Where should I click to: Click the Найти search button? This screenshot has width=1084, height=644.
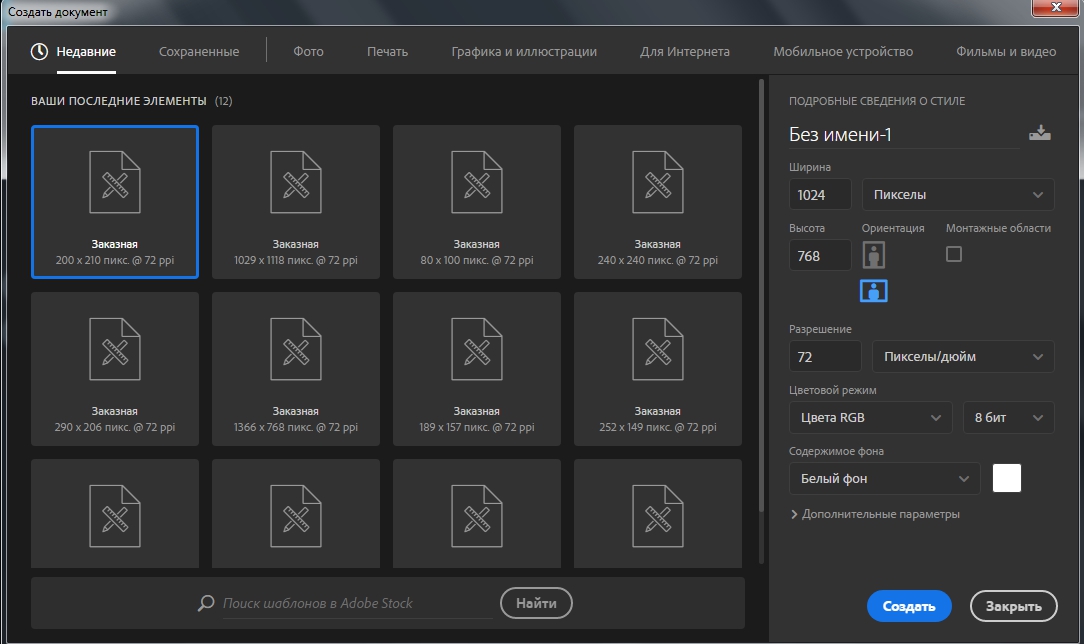(536, 603)
